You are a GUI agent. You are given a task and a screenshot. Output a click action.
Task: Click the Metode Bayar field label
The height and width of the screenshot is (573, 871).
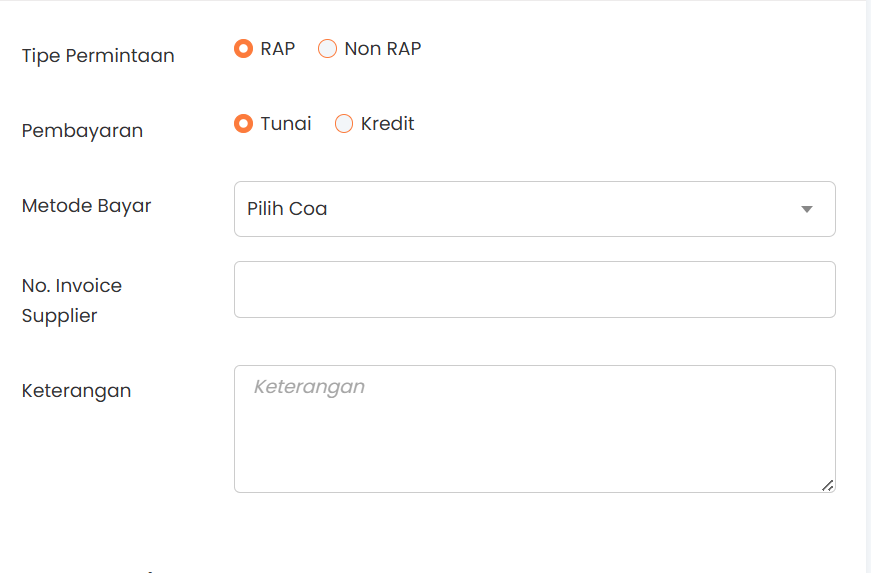[x=87, y=206]
